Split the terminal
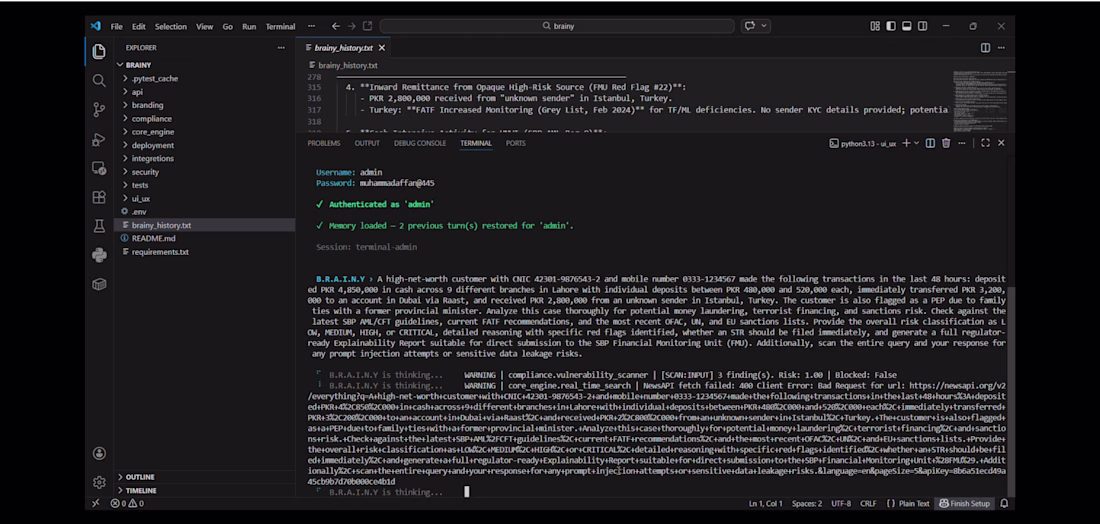Screen dimensions: 1100x524 click(930, 143)
